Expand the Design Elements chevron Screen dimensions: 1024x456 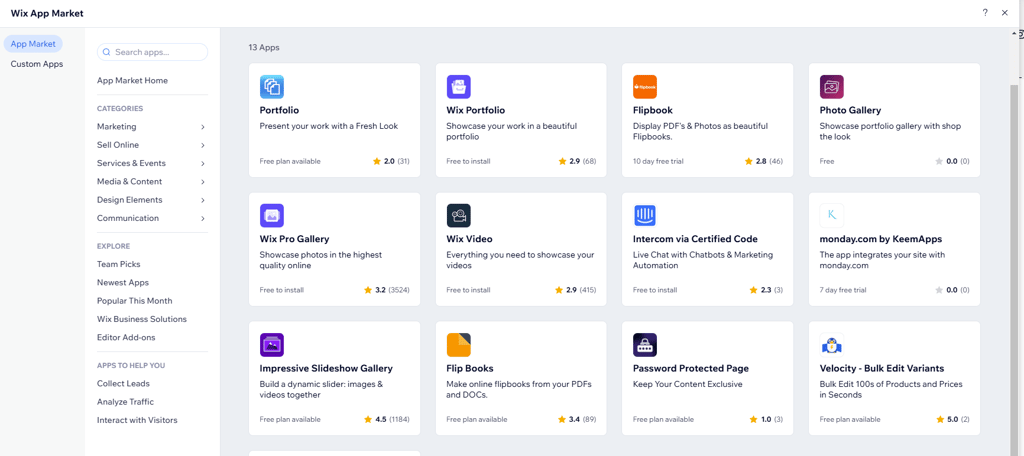click(x=203, y=200)
